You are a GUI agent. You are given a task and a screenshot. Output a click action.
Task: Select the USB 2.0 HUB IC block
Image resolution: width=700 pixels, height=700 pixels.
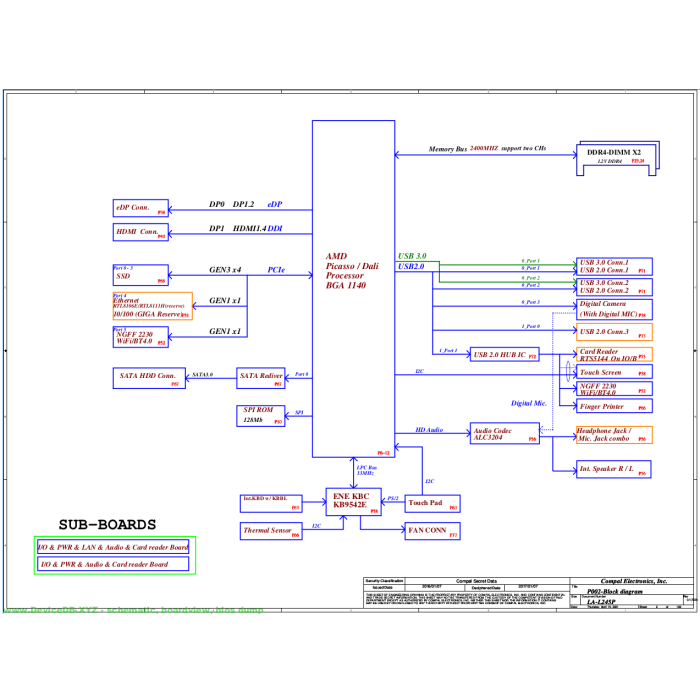point(504,354)
